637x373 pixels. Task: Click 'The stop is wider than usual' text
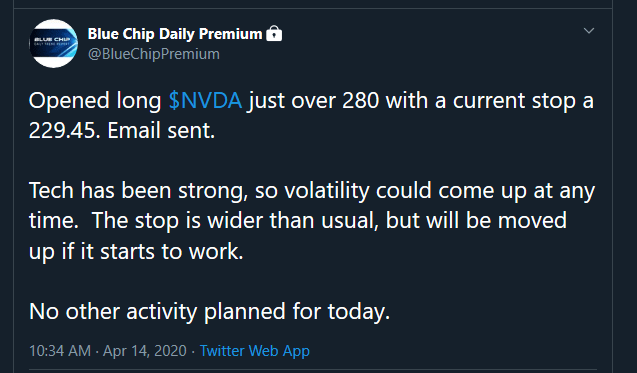235,221
